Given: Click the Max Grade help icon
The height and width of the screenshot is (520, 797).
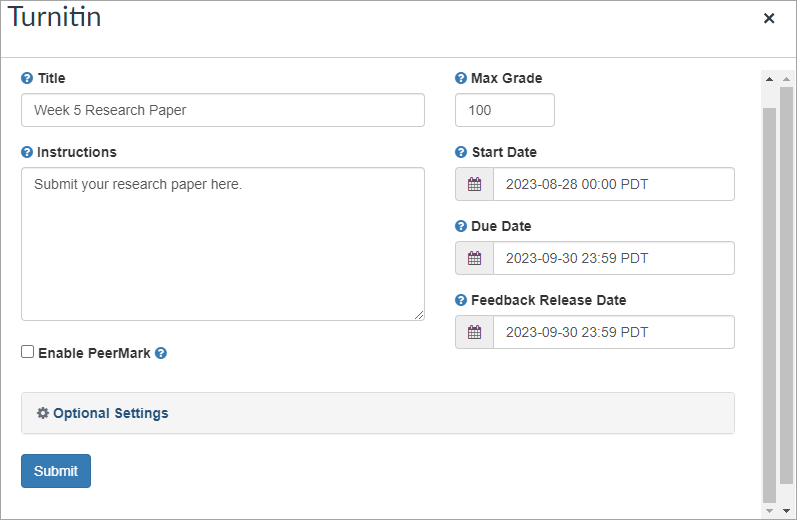Looking at the screenshot, I should click(461, 78).
